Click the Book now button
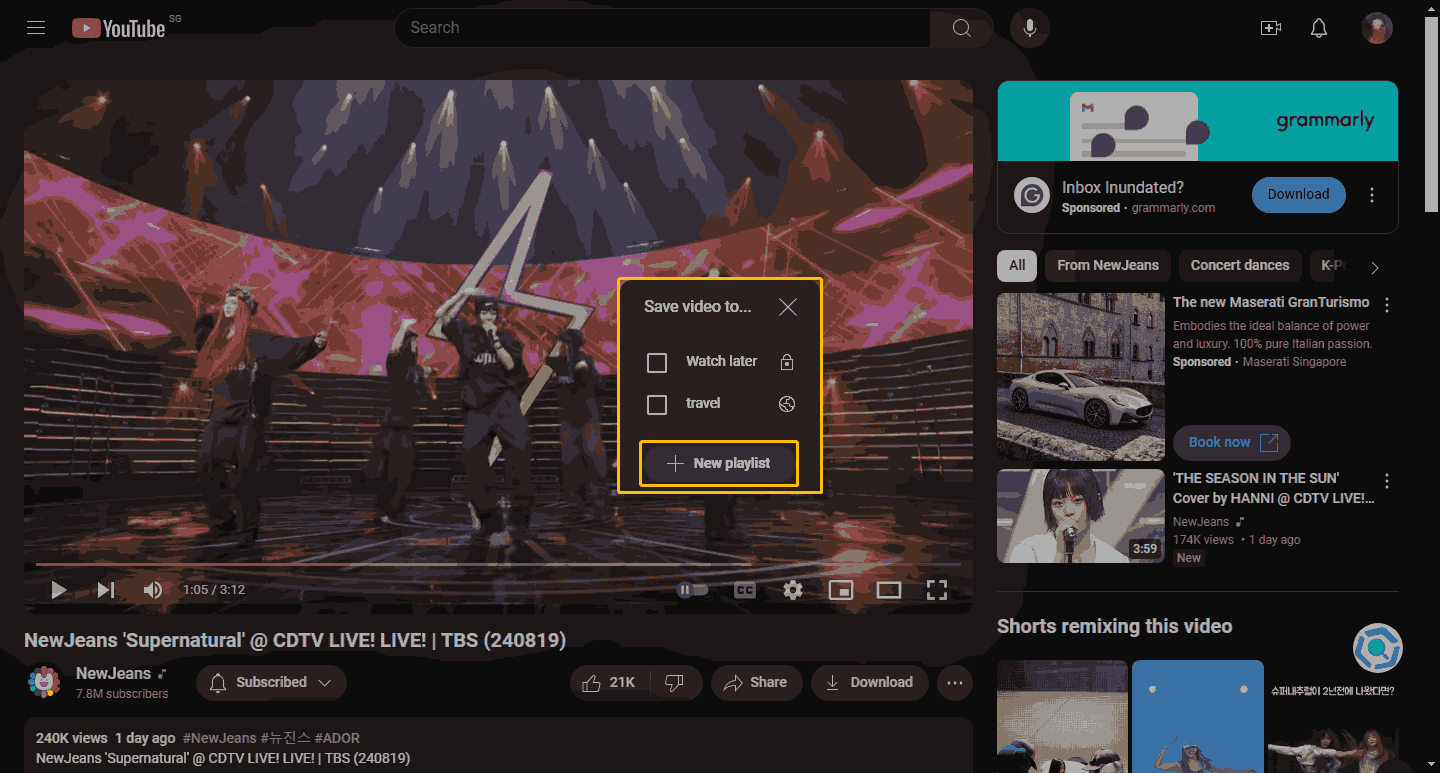This screenshot has width=1440, height=773. [x=1231, y=442]
